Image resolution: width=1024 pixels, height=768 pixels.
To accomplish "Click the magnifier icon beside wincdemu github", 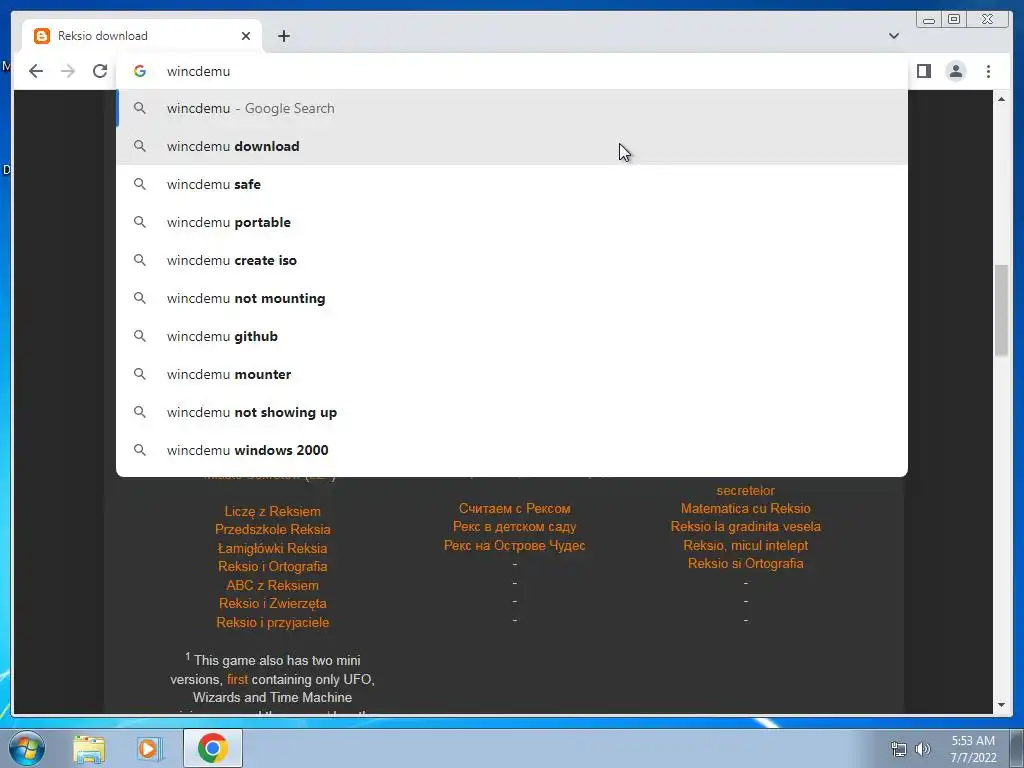I will pos(140,336).
